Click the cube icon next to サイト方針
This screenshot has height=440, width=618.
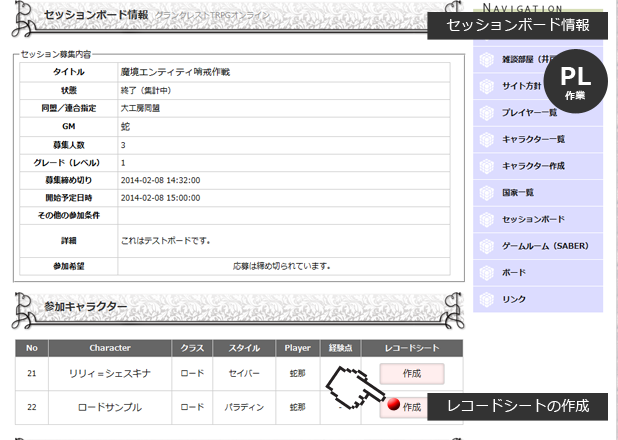coord(487,86)
